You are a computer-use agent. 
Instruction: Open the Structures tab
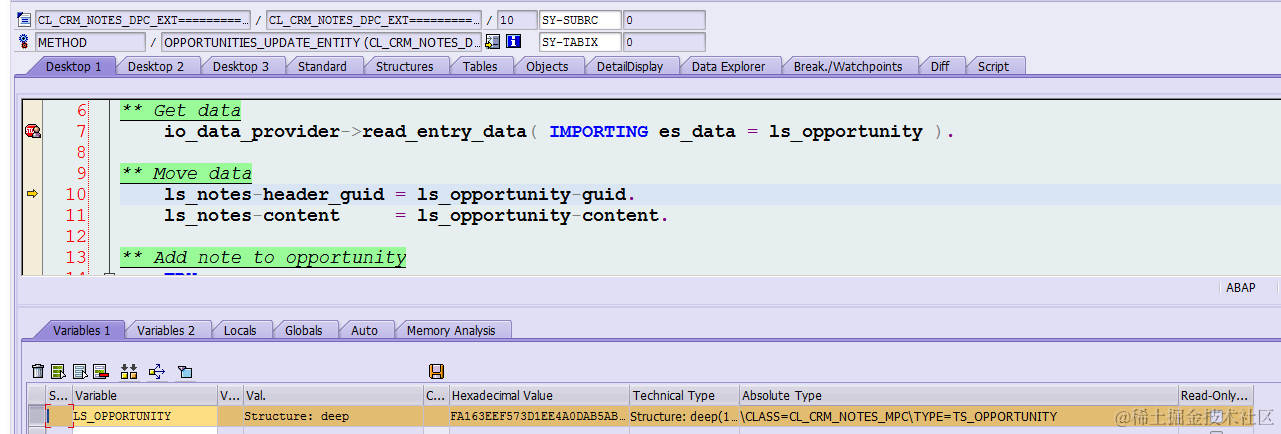[404, 66]
